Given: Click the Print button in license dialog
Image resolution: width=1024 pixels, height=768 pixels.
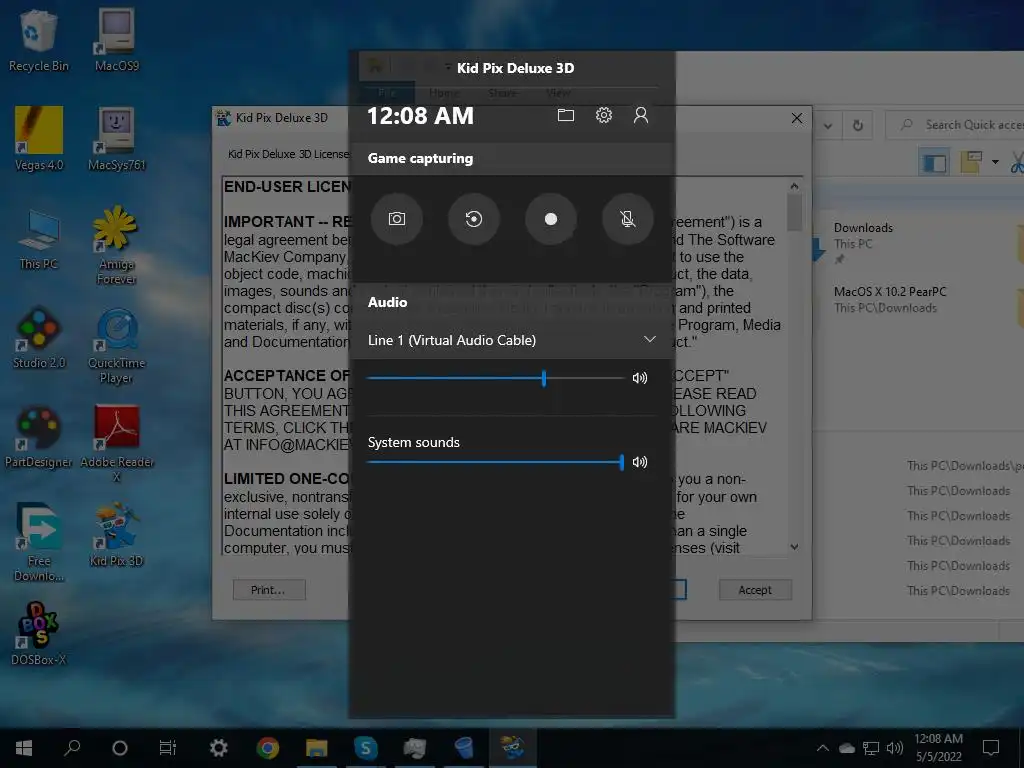Looking at the screenshot, I should coord(268,590).
